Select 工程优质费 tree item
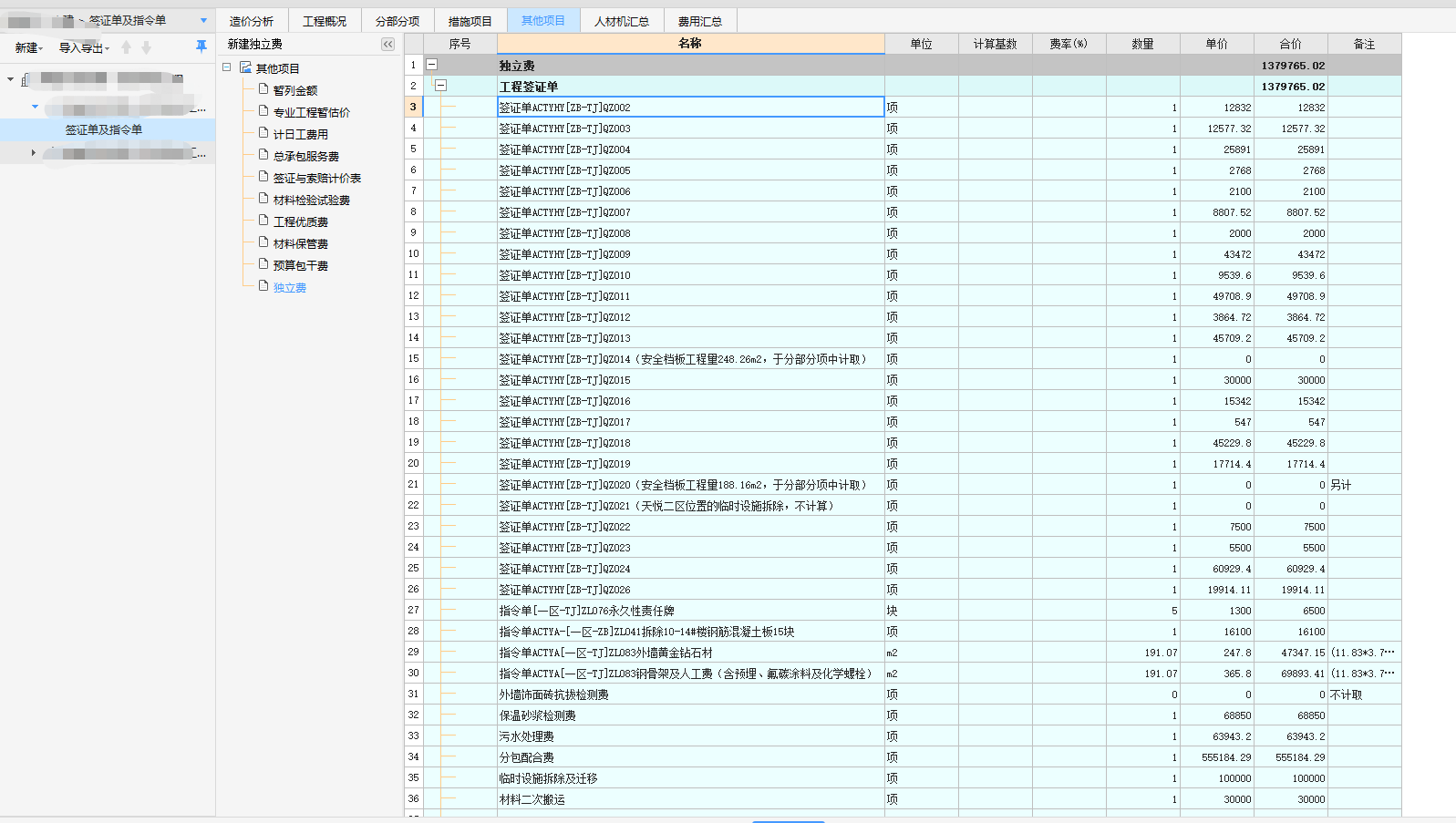The image size is (1456, 823). [301, 221]
